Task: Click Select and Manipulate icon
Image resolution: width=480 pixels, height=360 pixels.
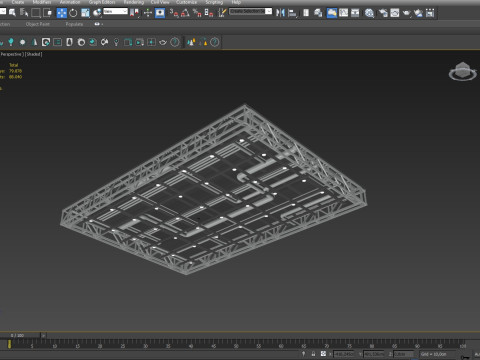Action: tap(148, 13)
